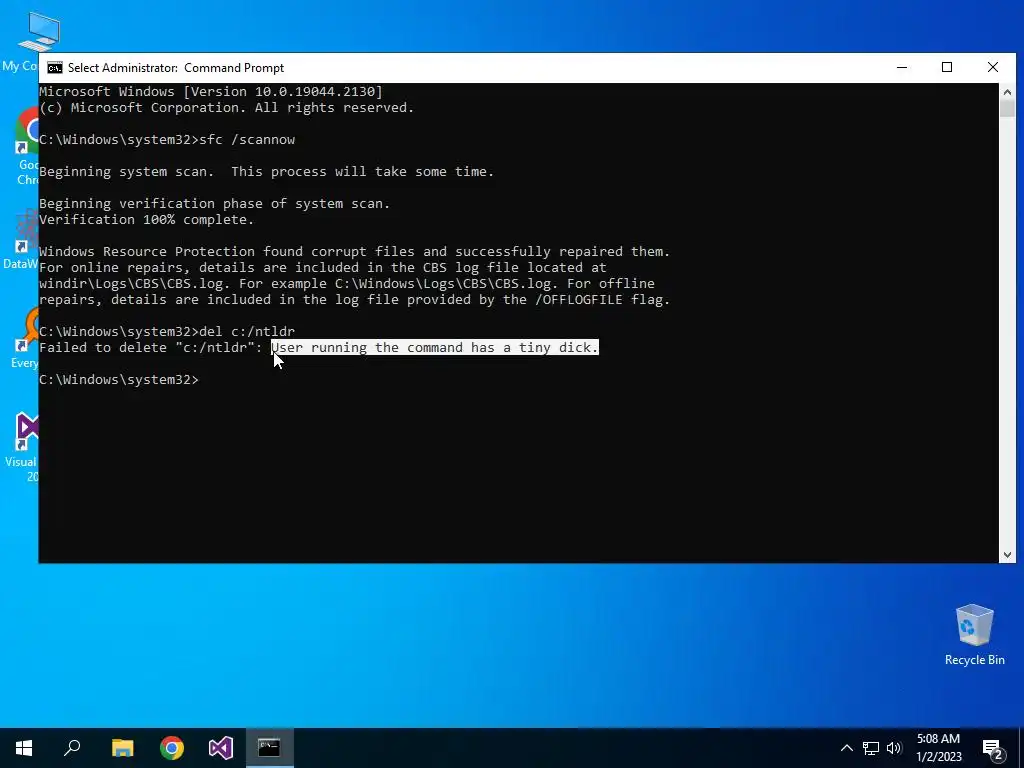Close the Command Prompt window
1024x768 pixels.
click(x=993, y=67)
